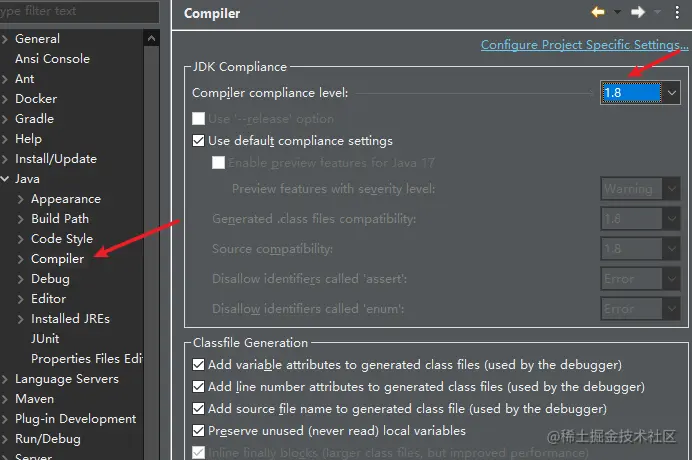
Task: Expand the Build Path node
Action: pos(20,219)
